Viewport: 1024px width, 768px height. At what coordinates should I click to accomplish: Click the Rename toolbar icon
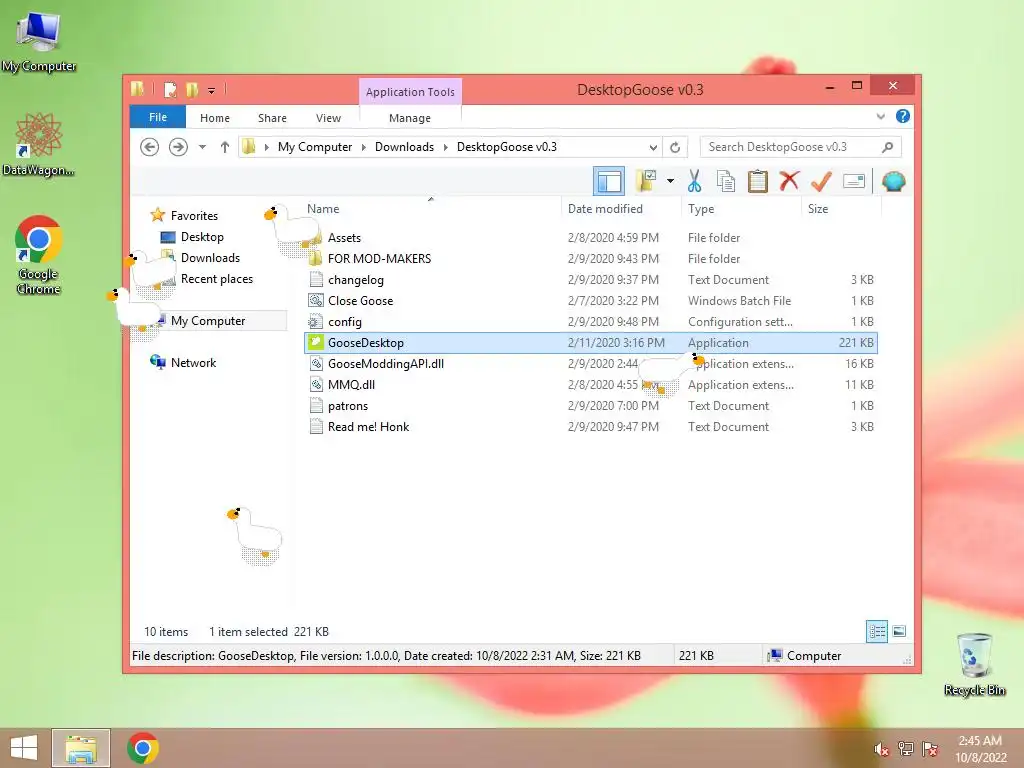point(854,181)
